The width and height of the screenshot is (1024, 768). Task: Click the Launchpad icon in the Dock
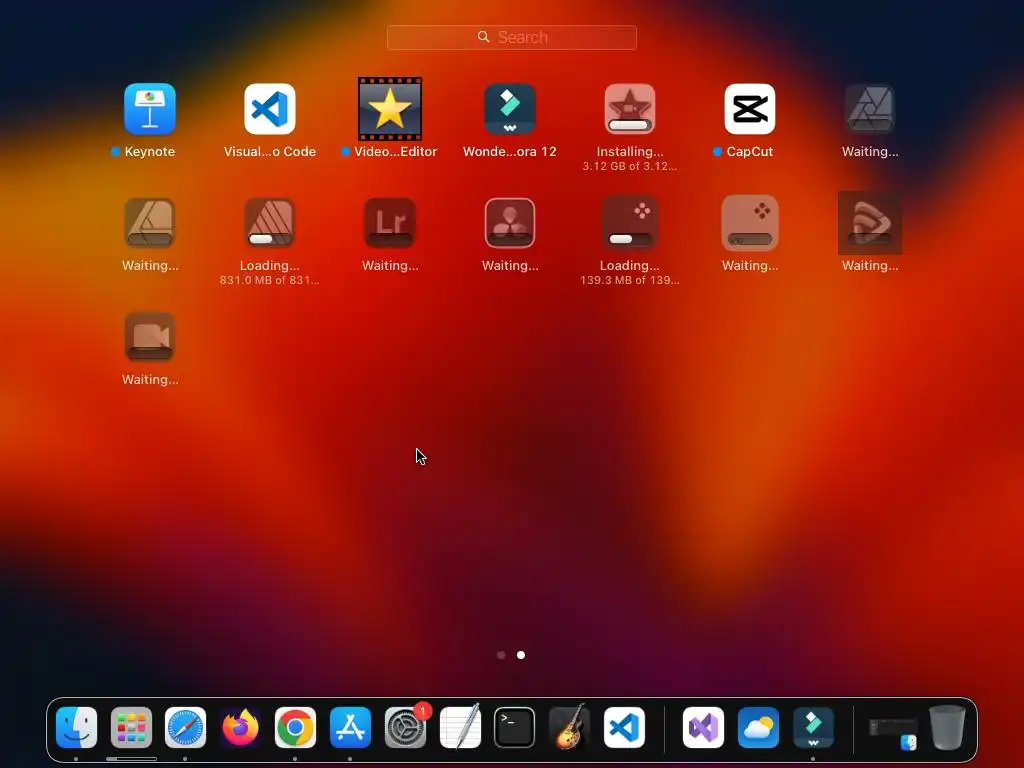click(131, 728)
